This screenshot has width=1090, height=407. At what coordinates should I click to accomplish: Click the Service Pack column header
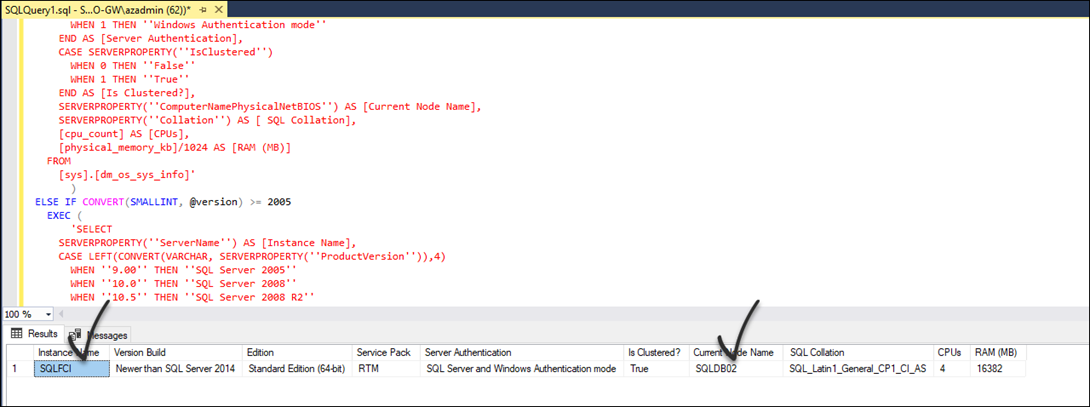(387, 353)
